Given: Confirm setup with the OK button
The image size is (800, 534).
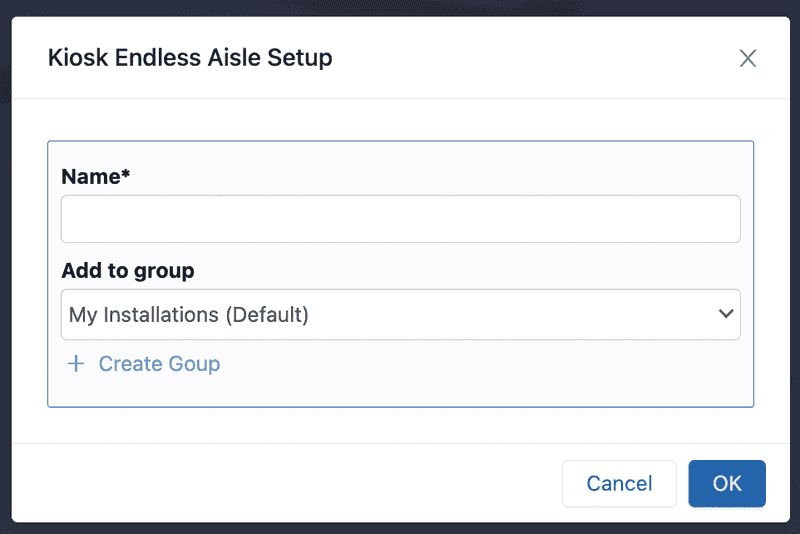Looking at the screenshot, I should click(727, 484).
